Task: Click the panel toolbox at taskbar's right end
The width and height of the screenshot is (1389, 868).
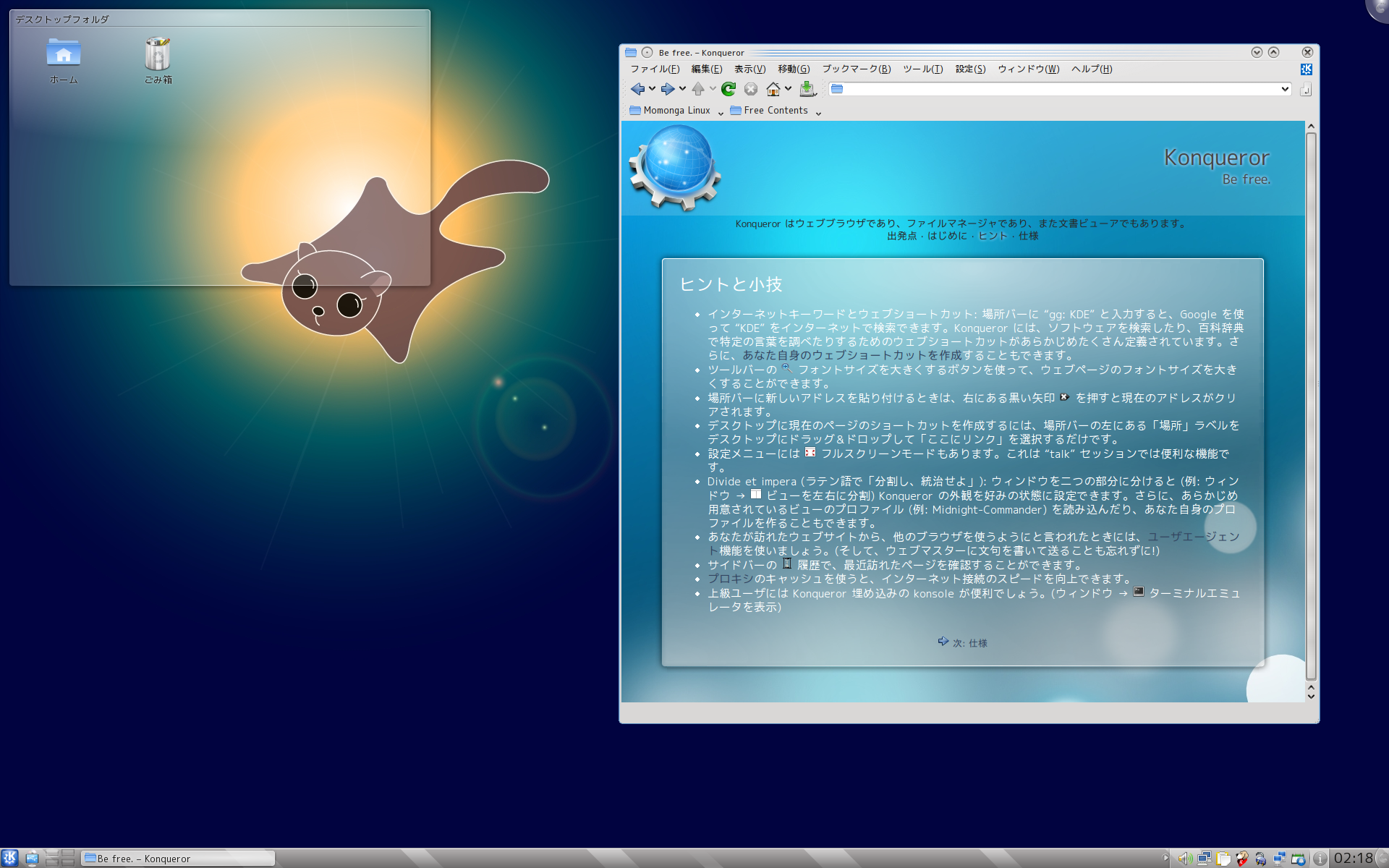Action: pos(1382,859)
